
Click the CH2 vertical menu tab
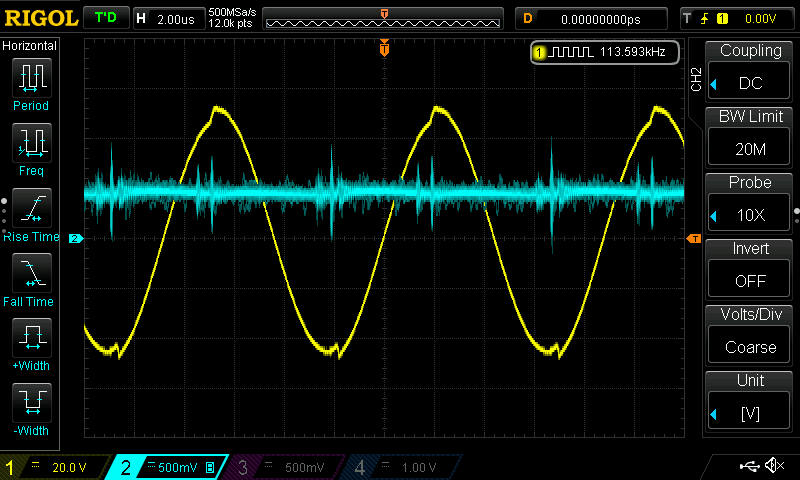coord(696,79)
